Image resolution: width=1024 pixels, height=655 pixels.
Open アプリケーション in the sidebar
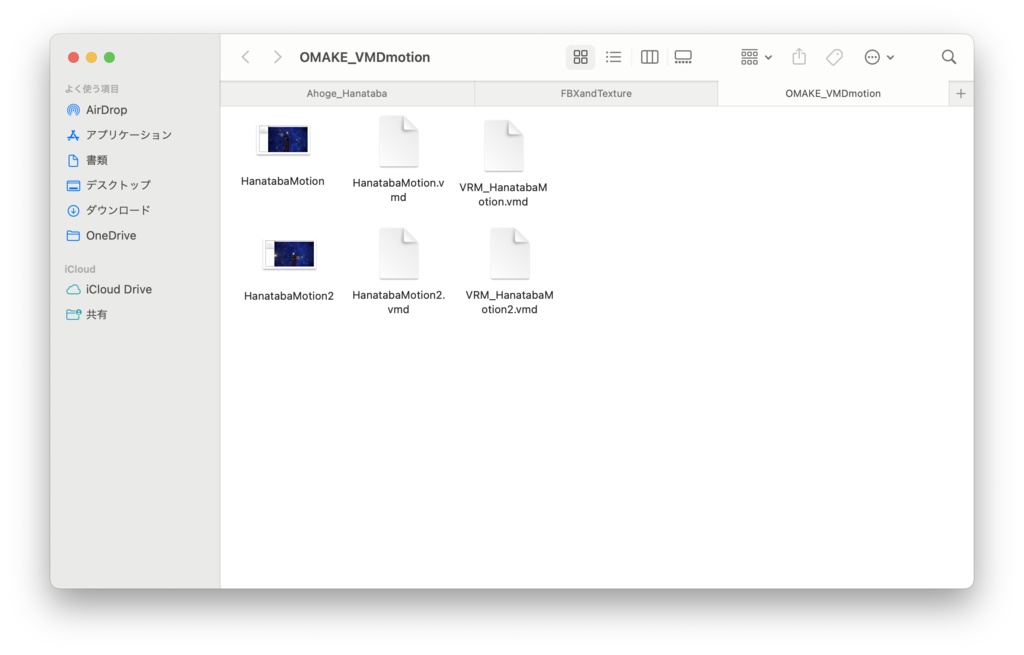pyautogui.click(x=128, y=135)
